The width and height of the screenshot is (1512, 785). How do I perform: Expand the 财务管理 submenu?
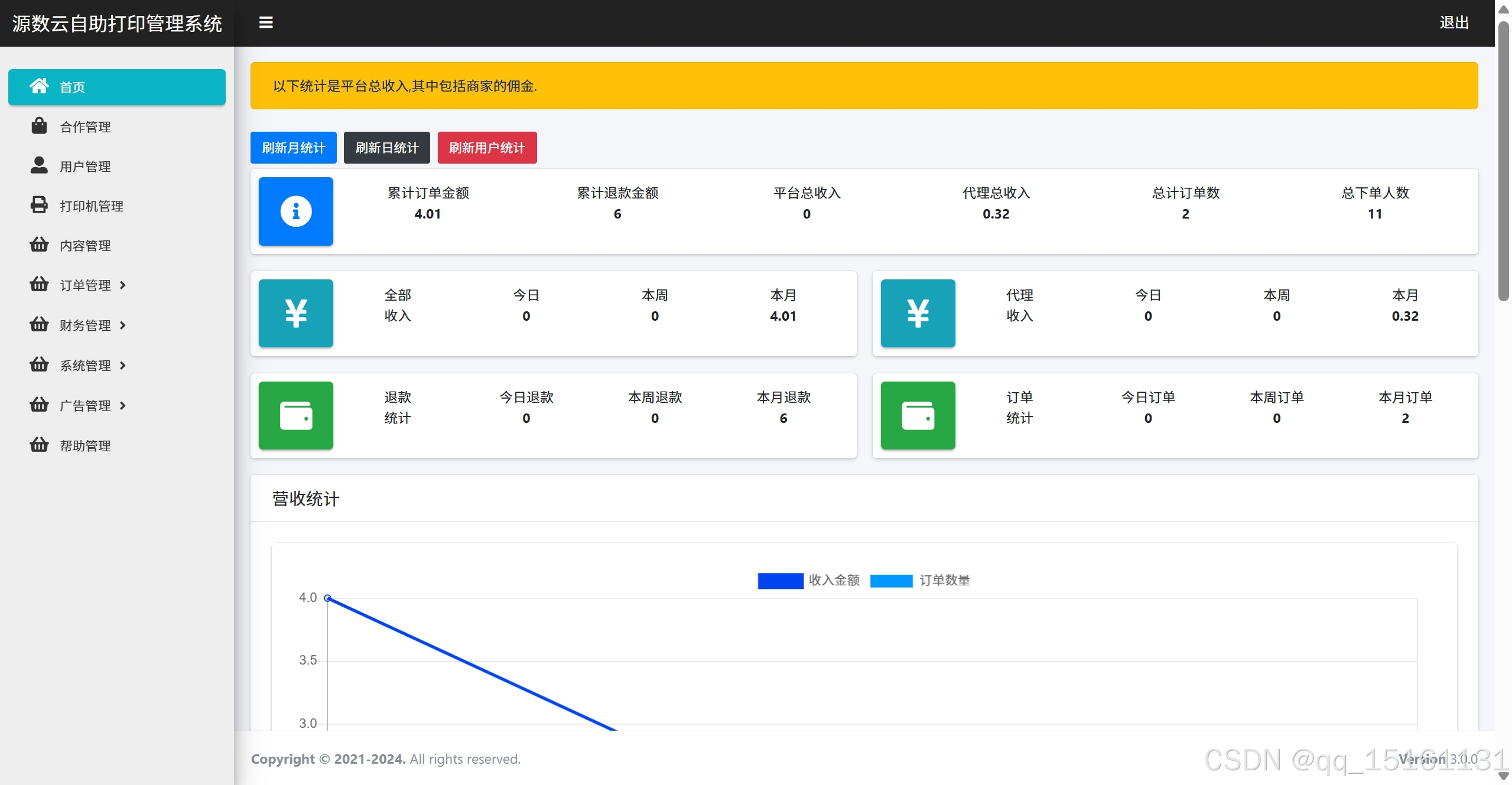(x=86, y=325)
